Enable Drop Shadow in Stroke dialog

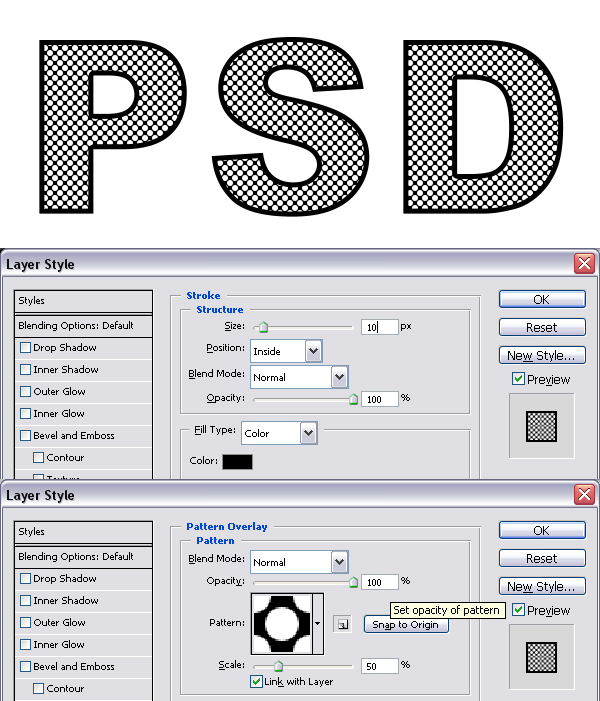[25, 347]
